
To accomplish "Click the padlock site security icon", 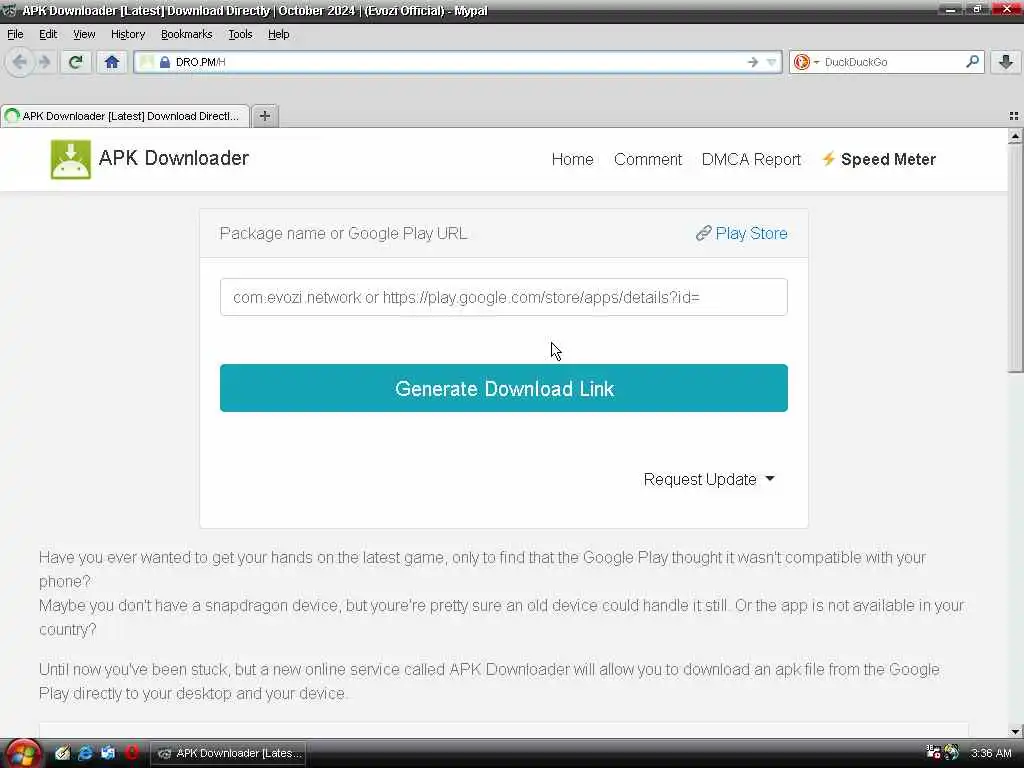I will click(x=165, y=62).
